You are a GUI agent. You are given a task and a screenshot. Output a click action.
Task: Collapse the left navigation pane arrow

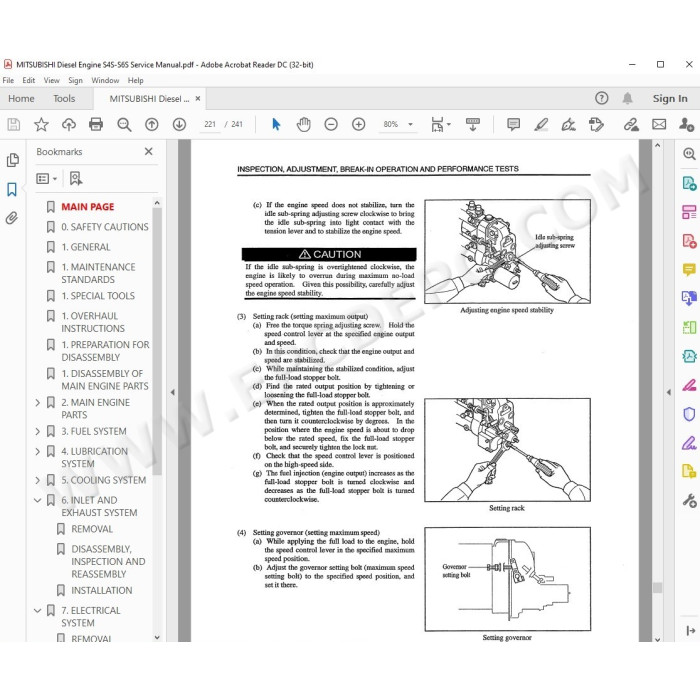pyautogui.click(x=172, y=392)
